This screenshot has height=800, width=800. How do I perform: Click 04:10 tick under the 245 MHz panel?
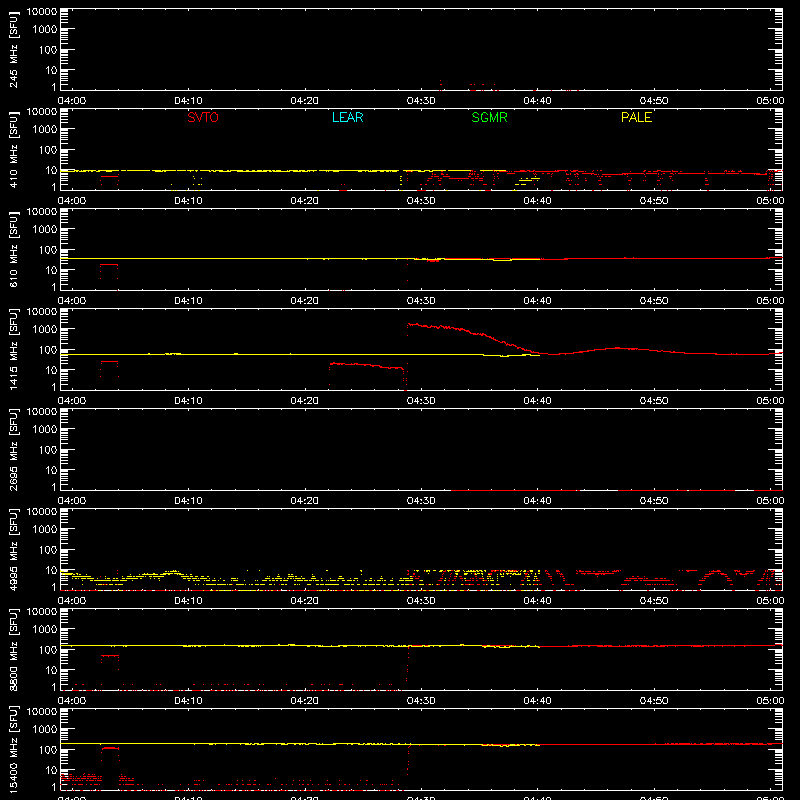(188, 101)
